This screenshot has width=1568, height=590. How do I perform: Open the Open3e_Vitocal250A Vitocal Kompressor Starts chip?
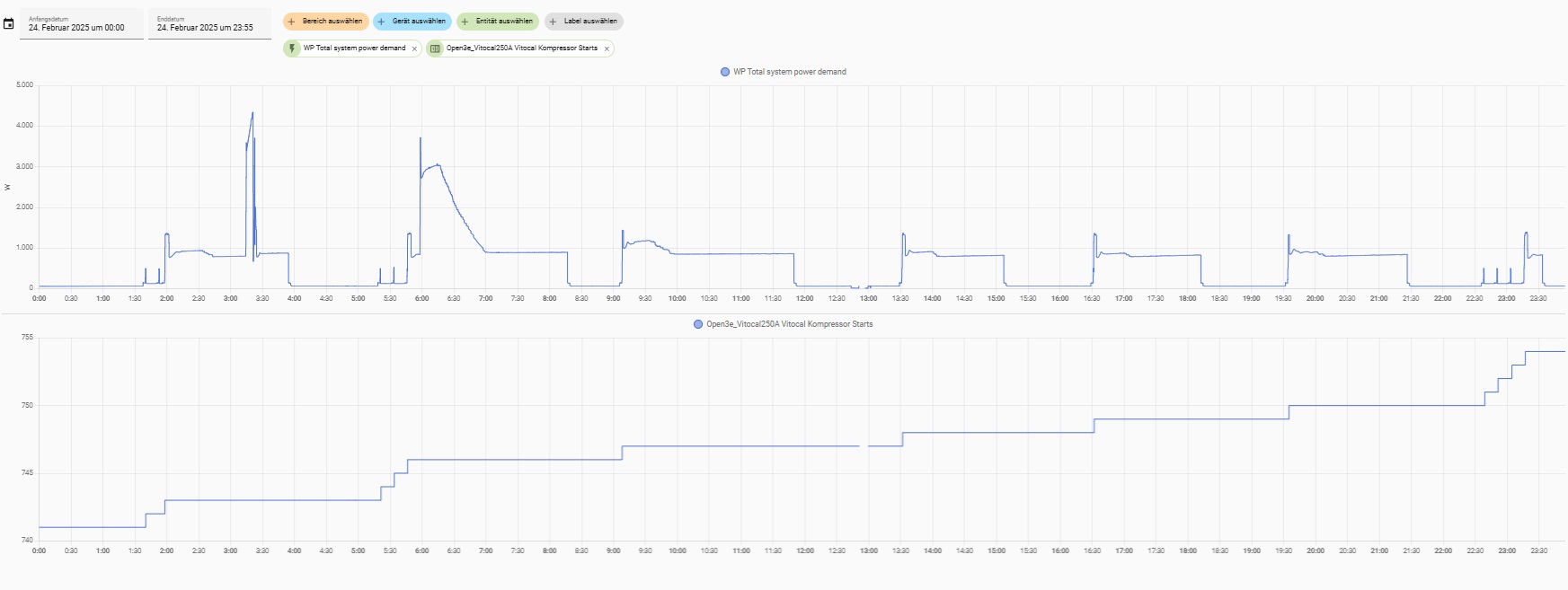tap(522, 48)
